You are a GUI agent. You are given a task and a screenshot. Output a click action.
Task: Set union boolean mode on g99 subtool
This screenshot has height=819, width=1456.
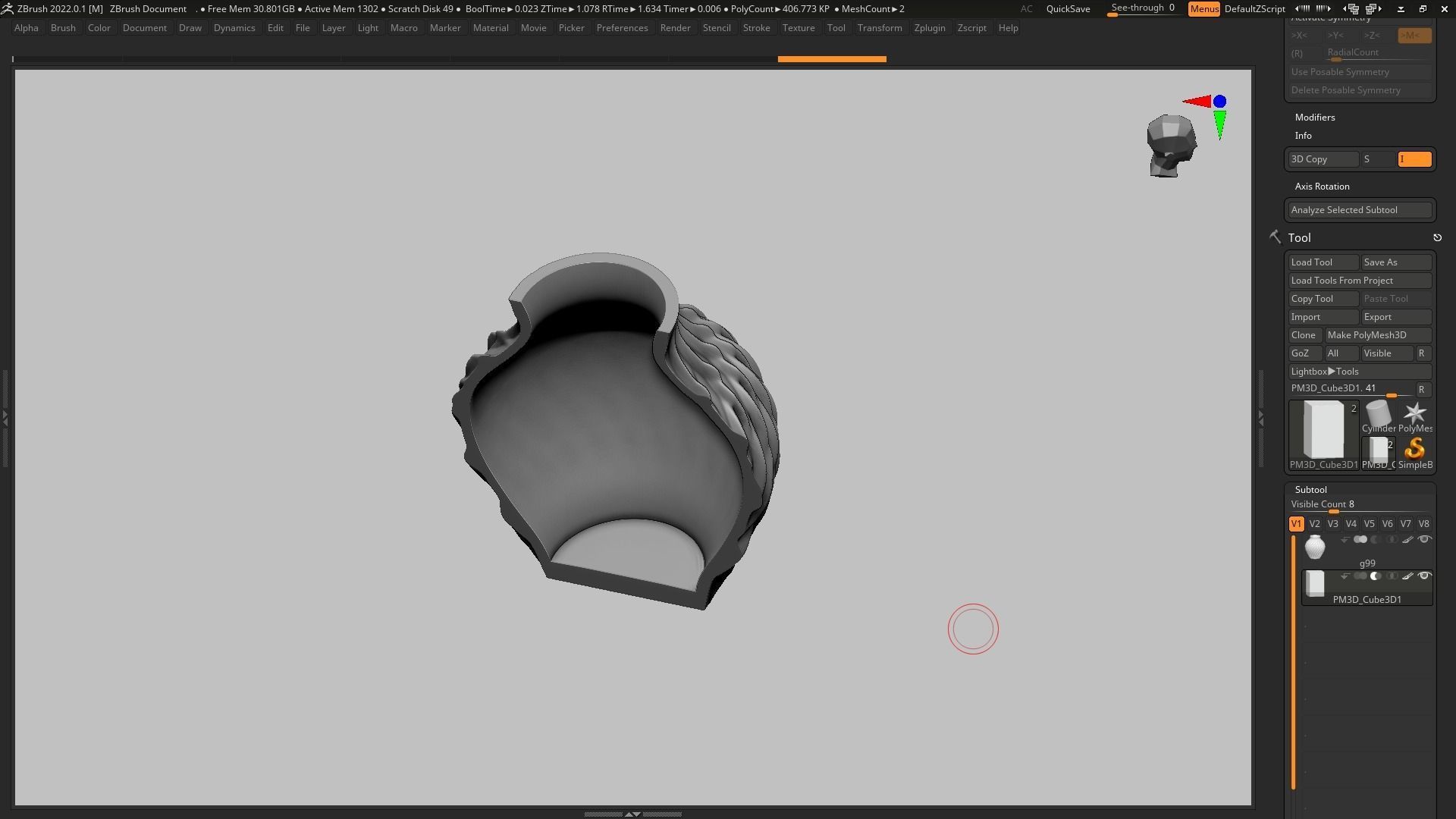click(x=1360, y=540)
